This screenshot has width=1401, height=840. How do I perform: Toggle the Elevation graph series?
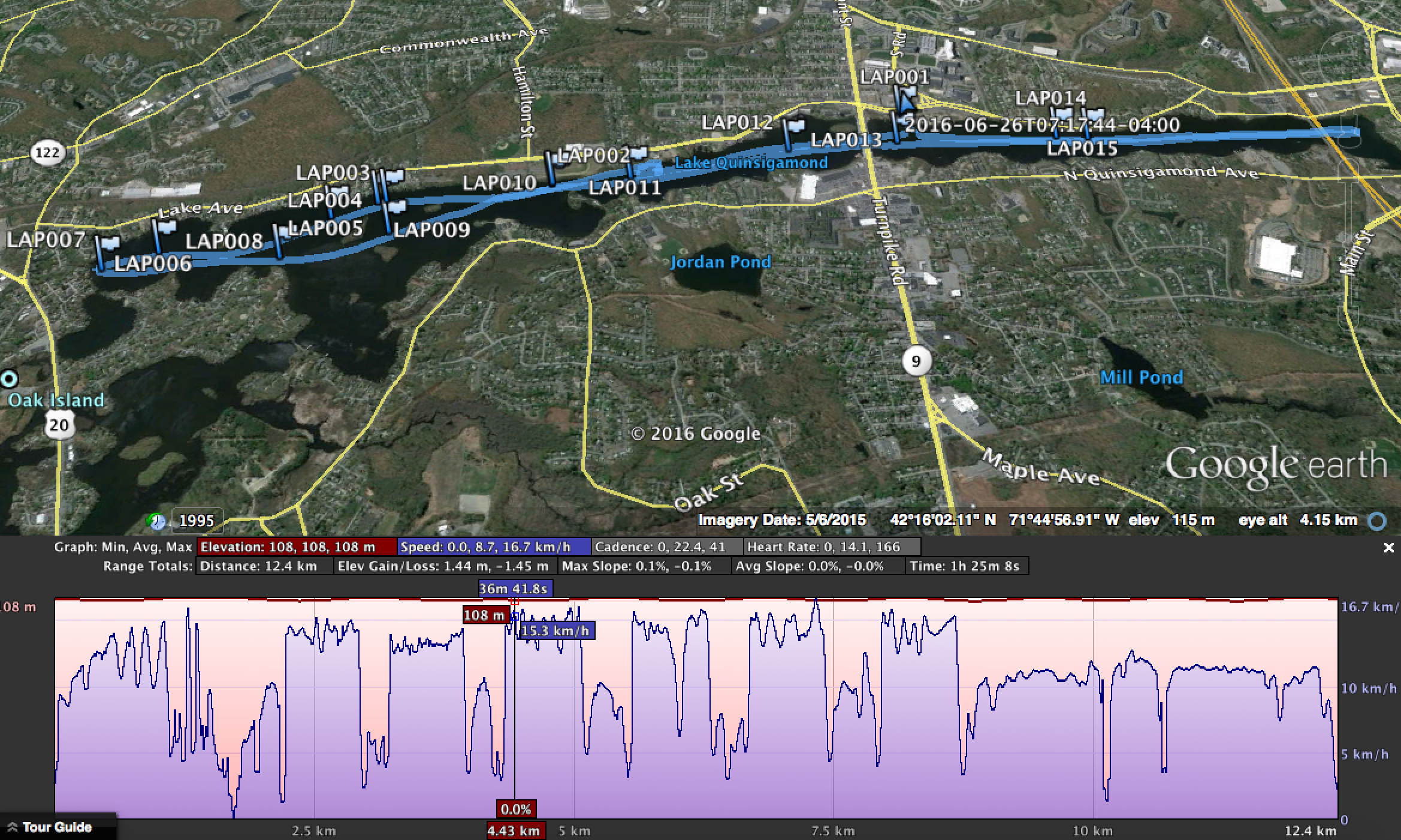(297, 547)
